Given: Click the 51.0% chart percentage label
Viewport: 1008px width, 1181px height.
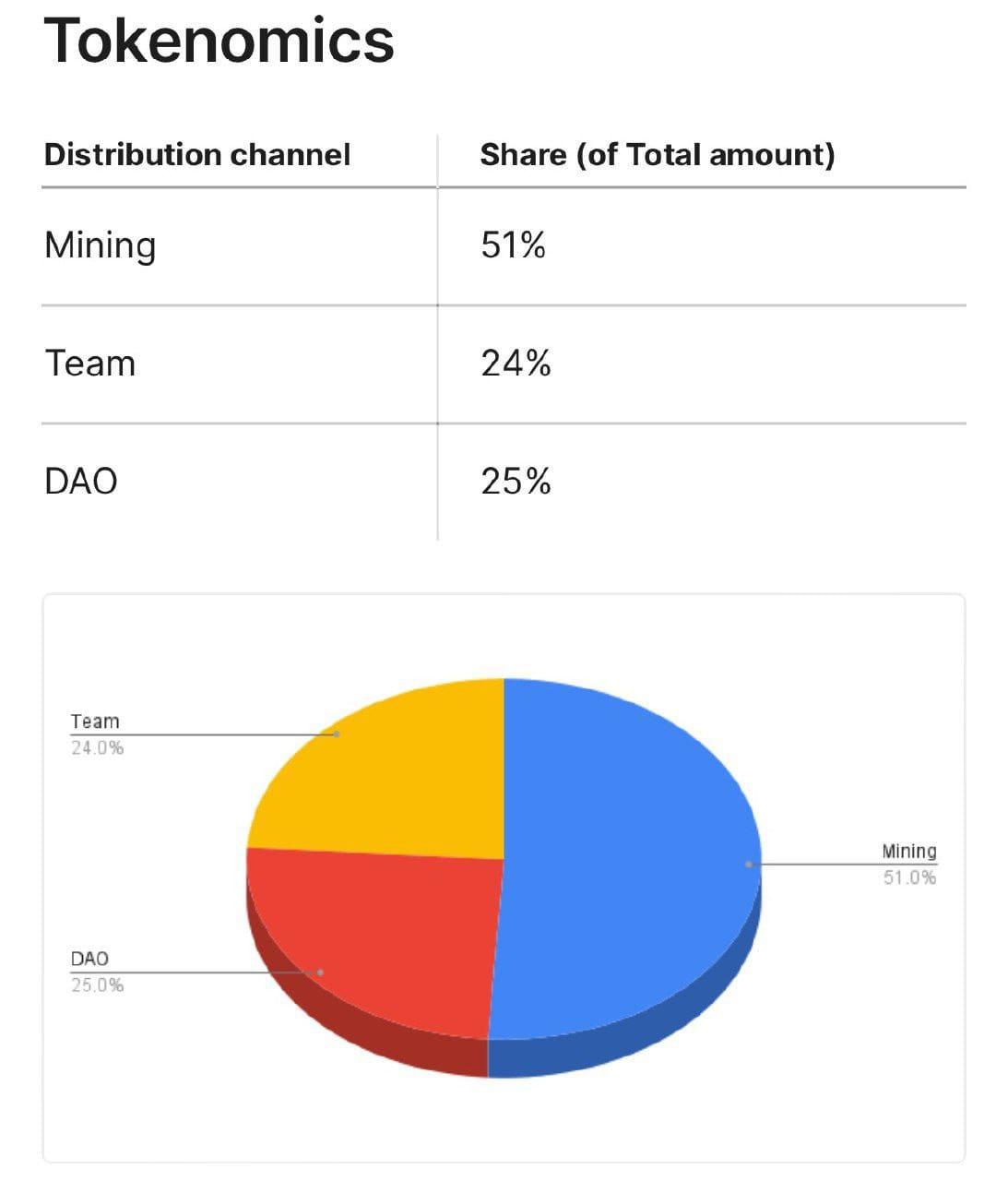Looking at the screenshot, I should 909,877.
